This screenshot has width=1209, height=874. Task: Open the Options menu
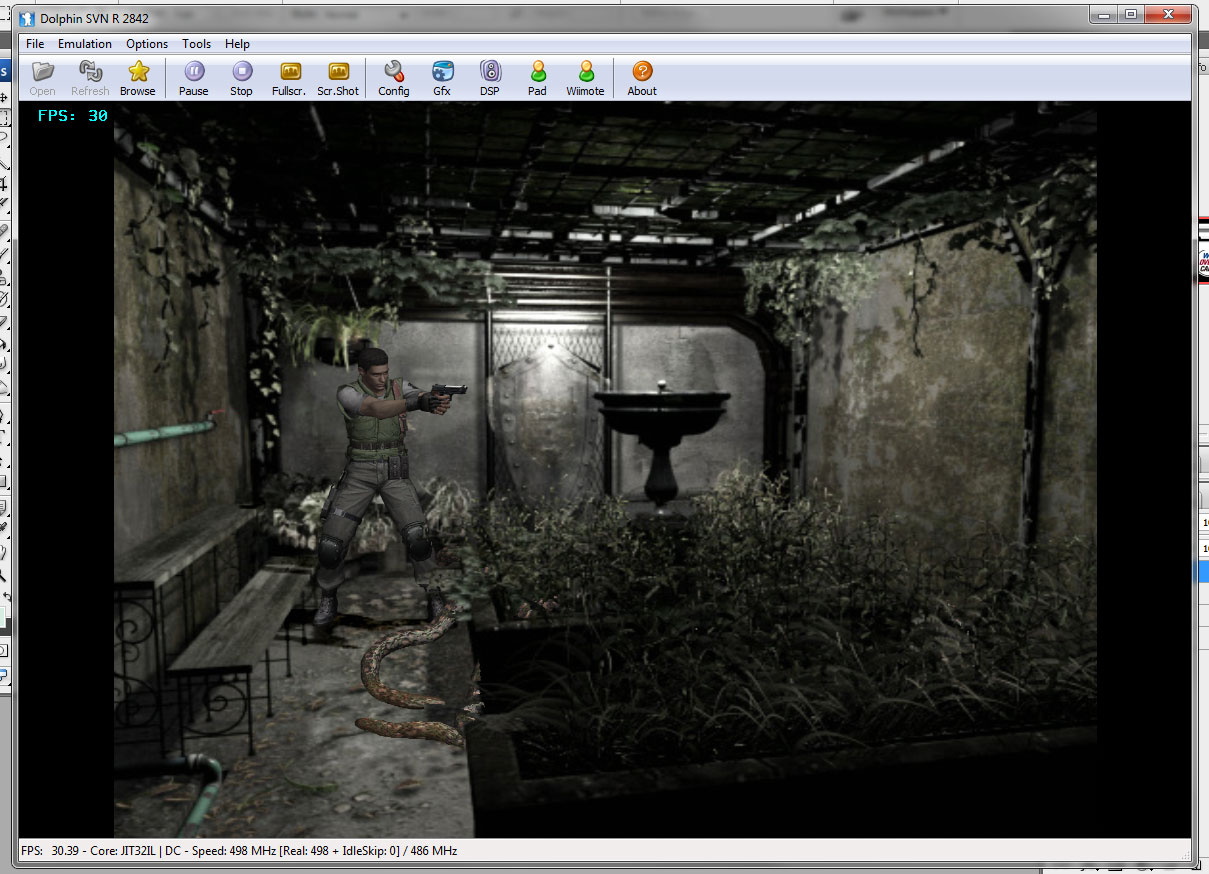147,44
